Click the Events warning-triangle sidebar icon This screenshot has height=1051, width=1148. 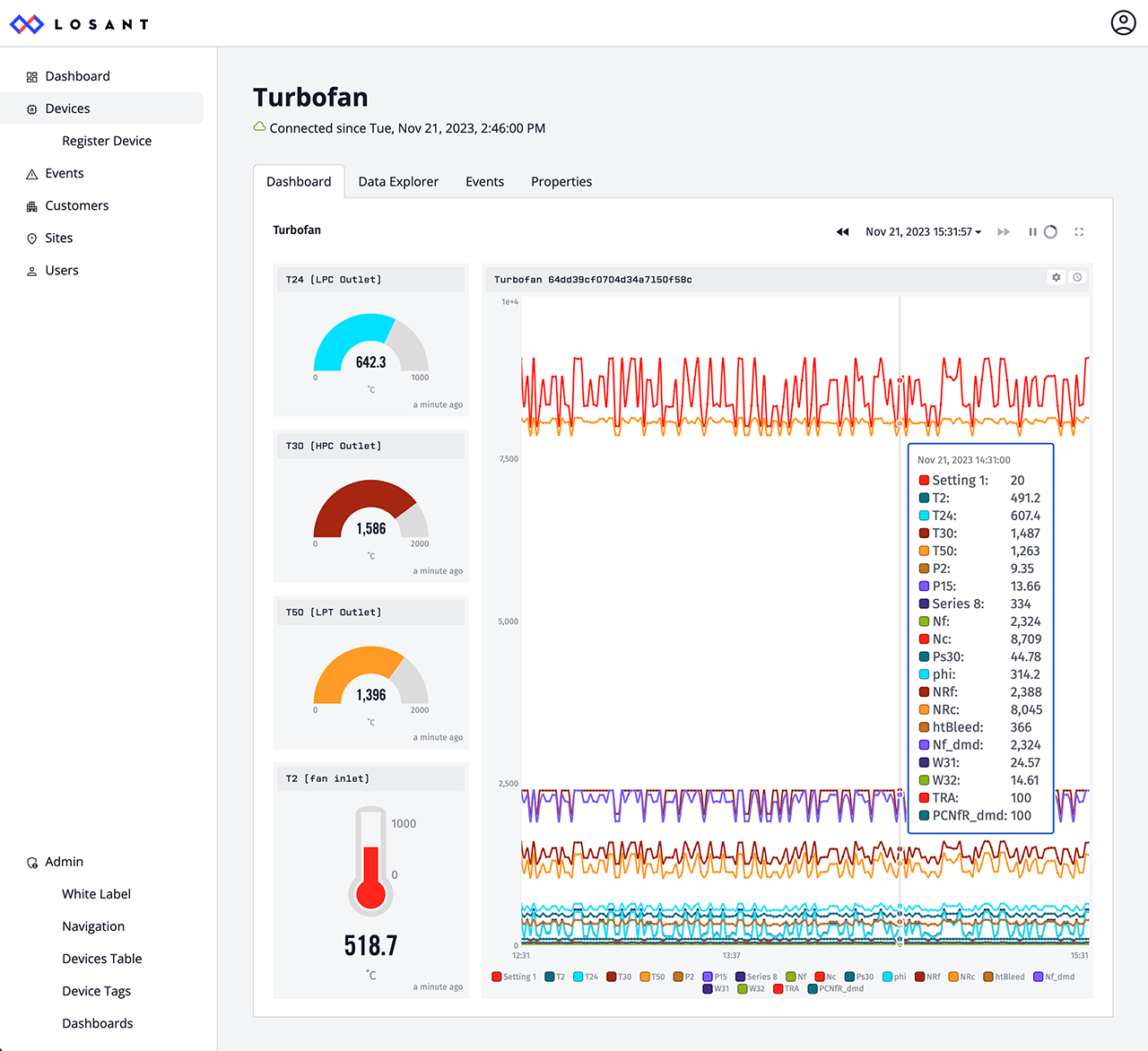[32, 174]
